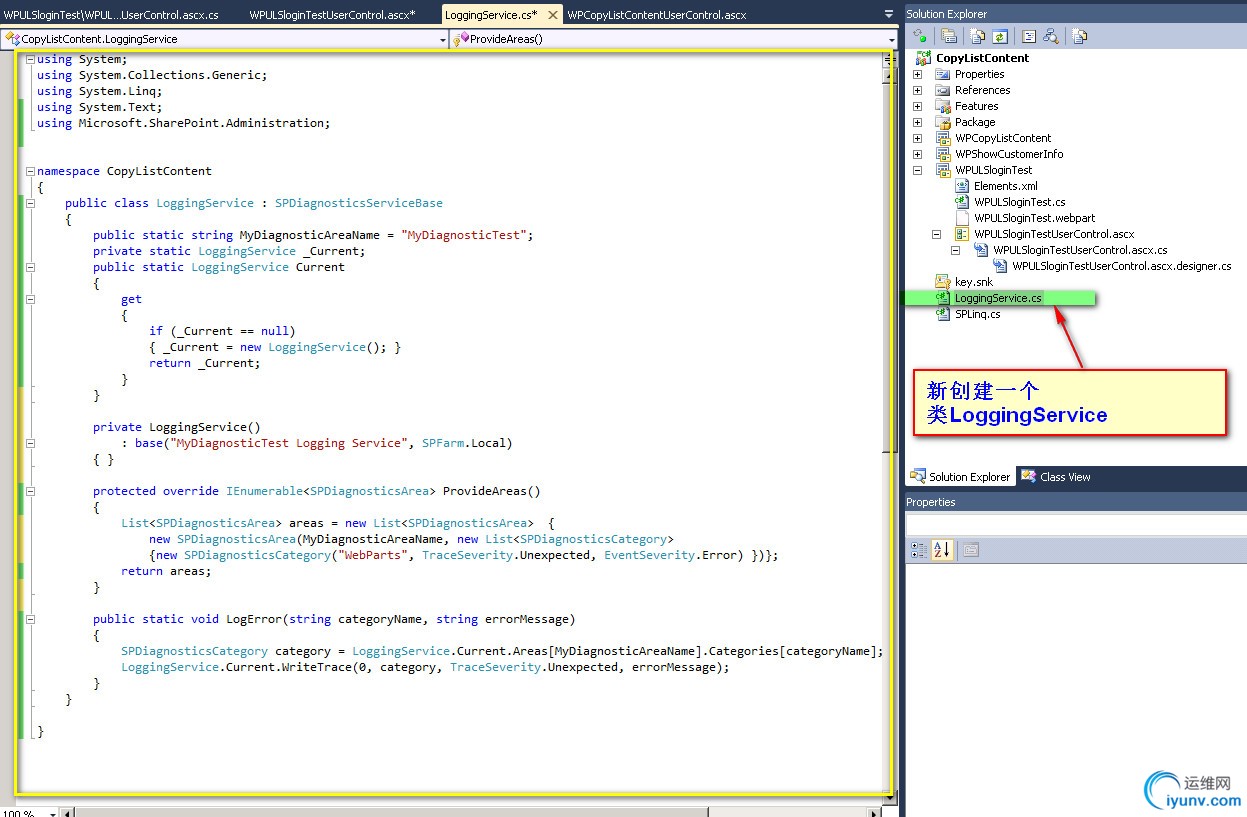Image resolution: width=1247 pixels, height=817 pixels.
Task: Select the Properties tree item label
Action: 980,74
